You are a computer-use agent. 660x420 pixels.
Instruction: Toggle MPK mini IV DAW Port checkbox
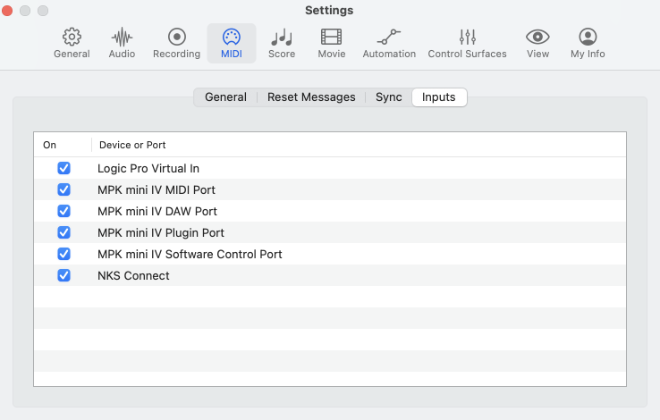[x=64, y=211]
